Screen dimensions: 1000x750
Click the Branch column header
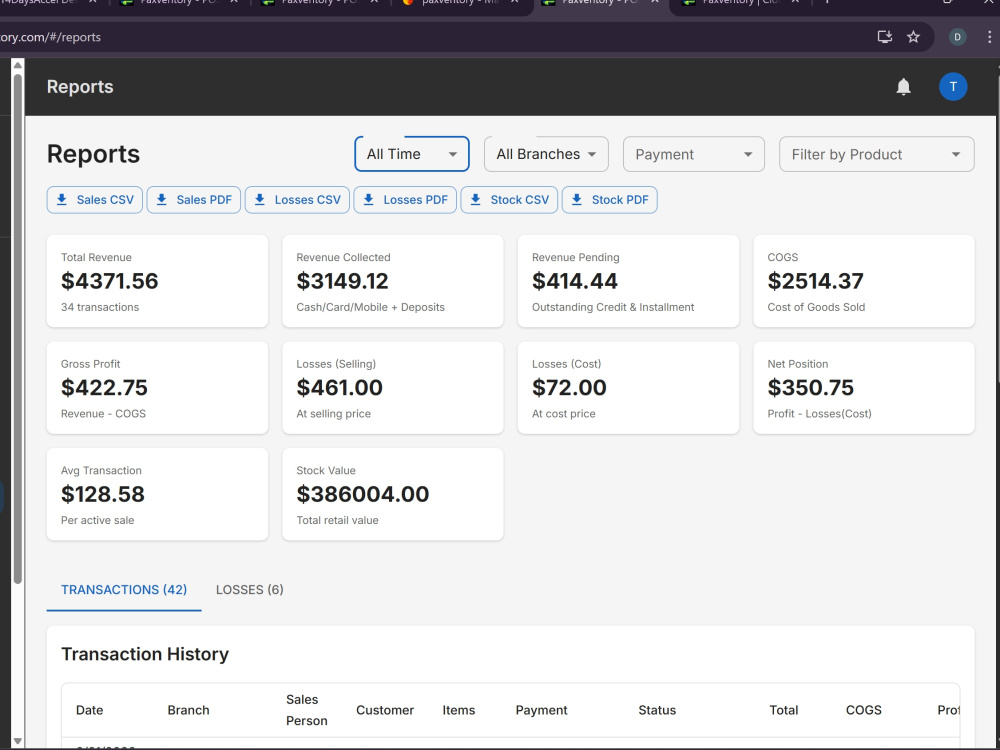(x=188, y=710)
